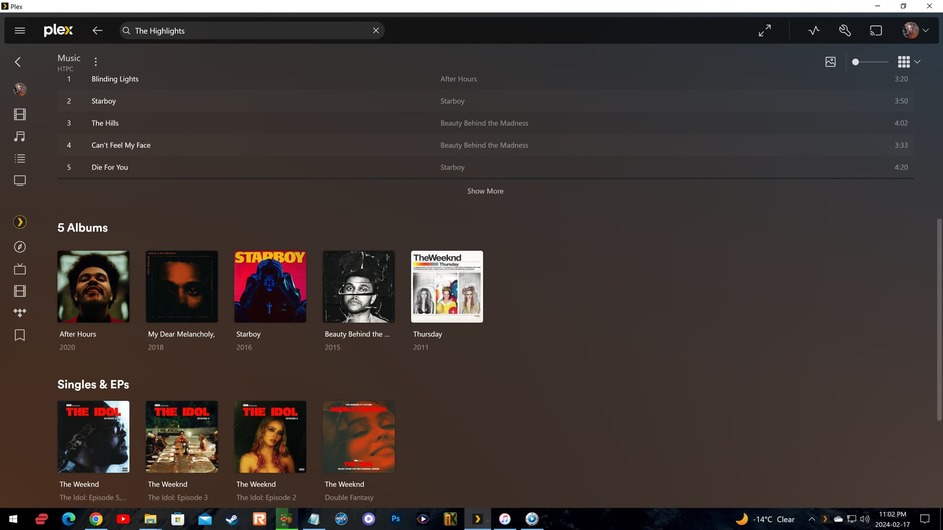The image size is (943, 530).
Task: Open the user account avatar menu
Action: coord(915,30)
